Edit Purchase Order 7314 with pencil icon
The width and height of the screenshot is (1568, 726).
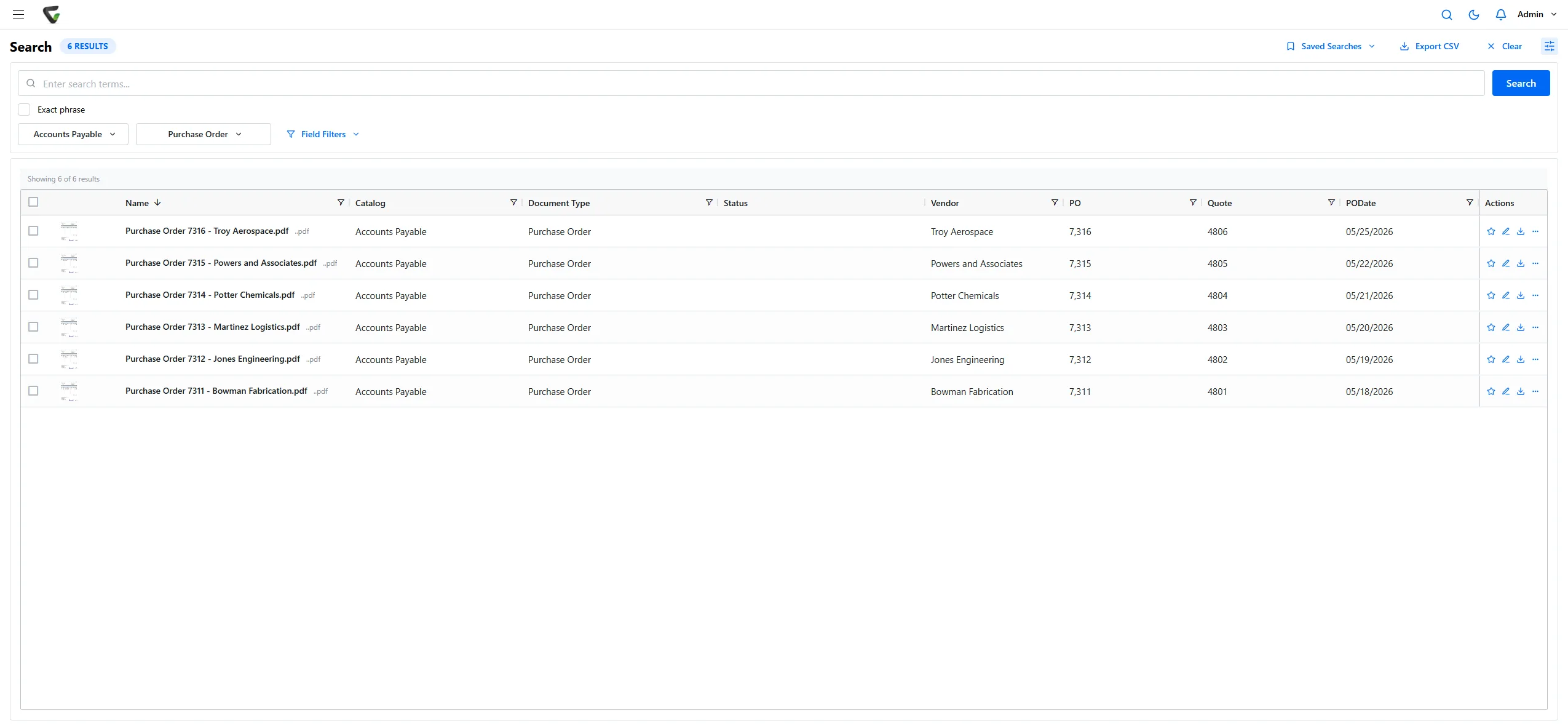click(x=1506, y=295)
